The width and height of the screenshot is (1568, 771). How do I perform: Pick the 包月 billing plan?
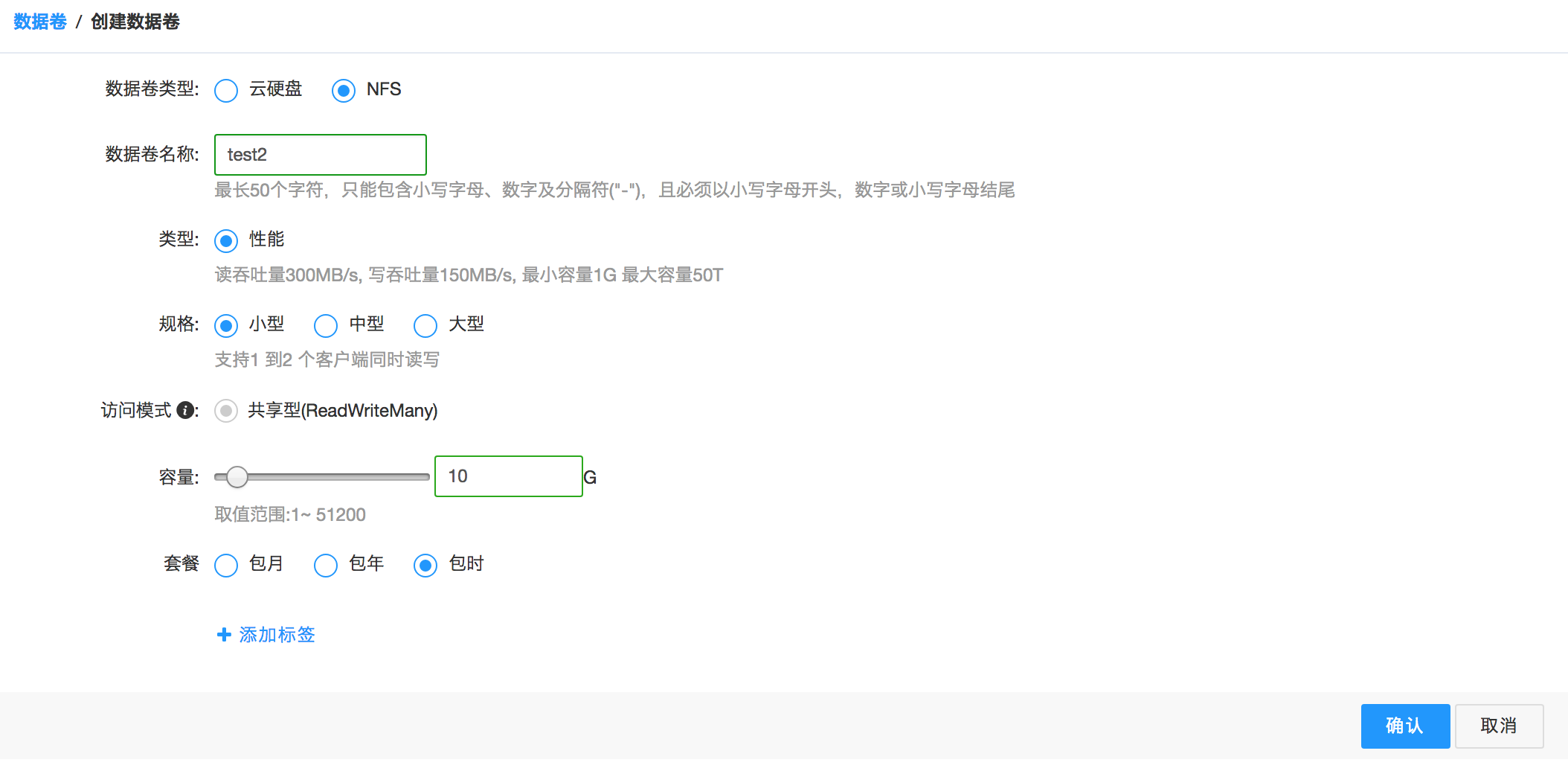click(x=225, y=565)
